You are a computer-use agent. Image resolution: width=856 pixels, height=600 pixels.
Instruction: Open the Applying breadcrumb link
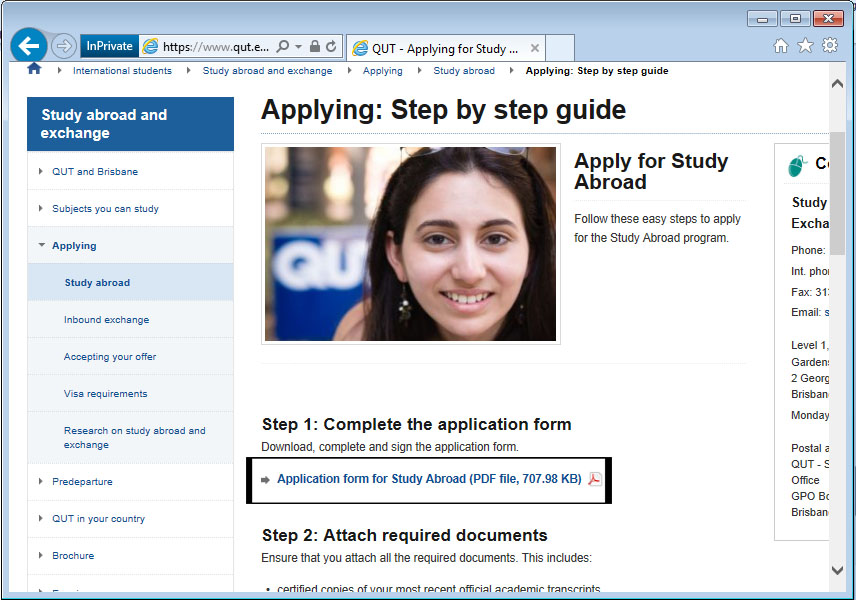tap(383, 71)
